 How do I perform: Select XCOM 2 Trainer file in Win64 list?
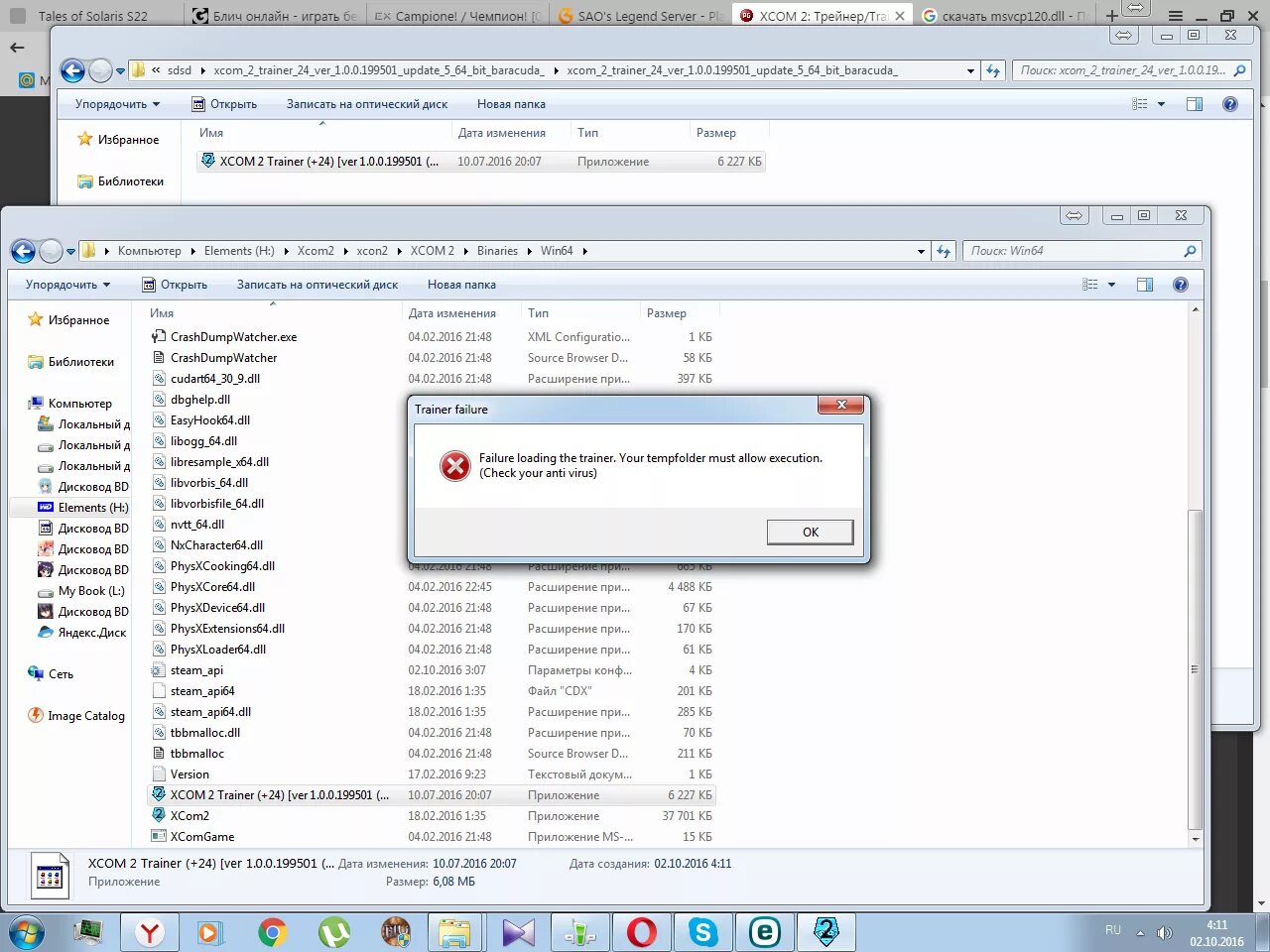pyautogui.click(x=431, y=795)
